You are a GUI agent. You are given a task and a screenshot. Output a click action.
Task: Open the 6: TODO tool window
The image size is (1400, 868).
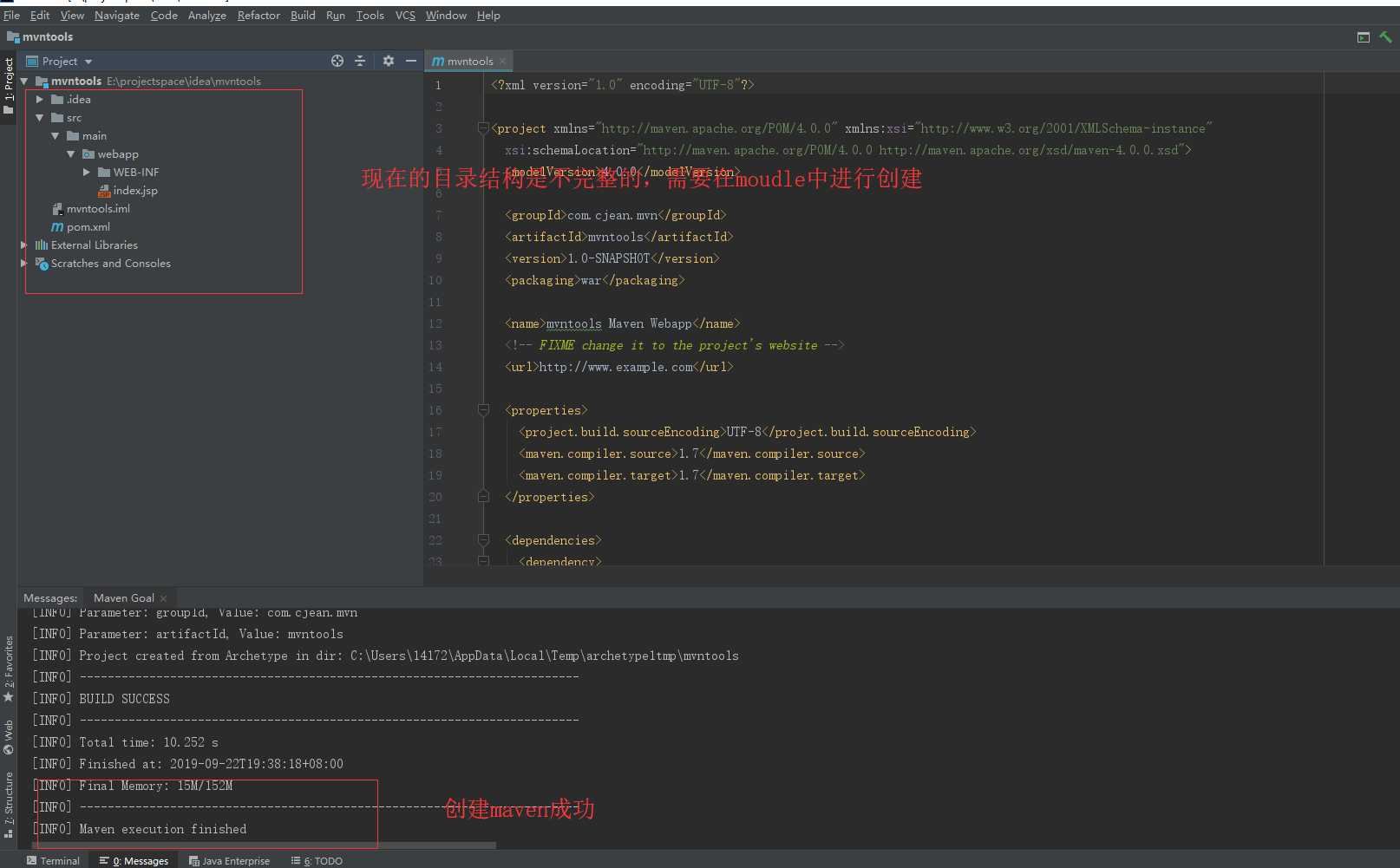click(x=317, y=860)
